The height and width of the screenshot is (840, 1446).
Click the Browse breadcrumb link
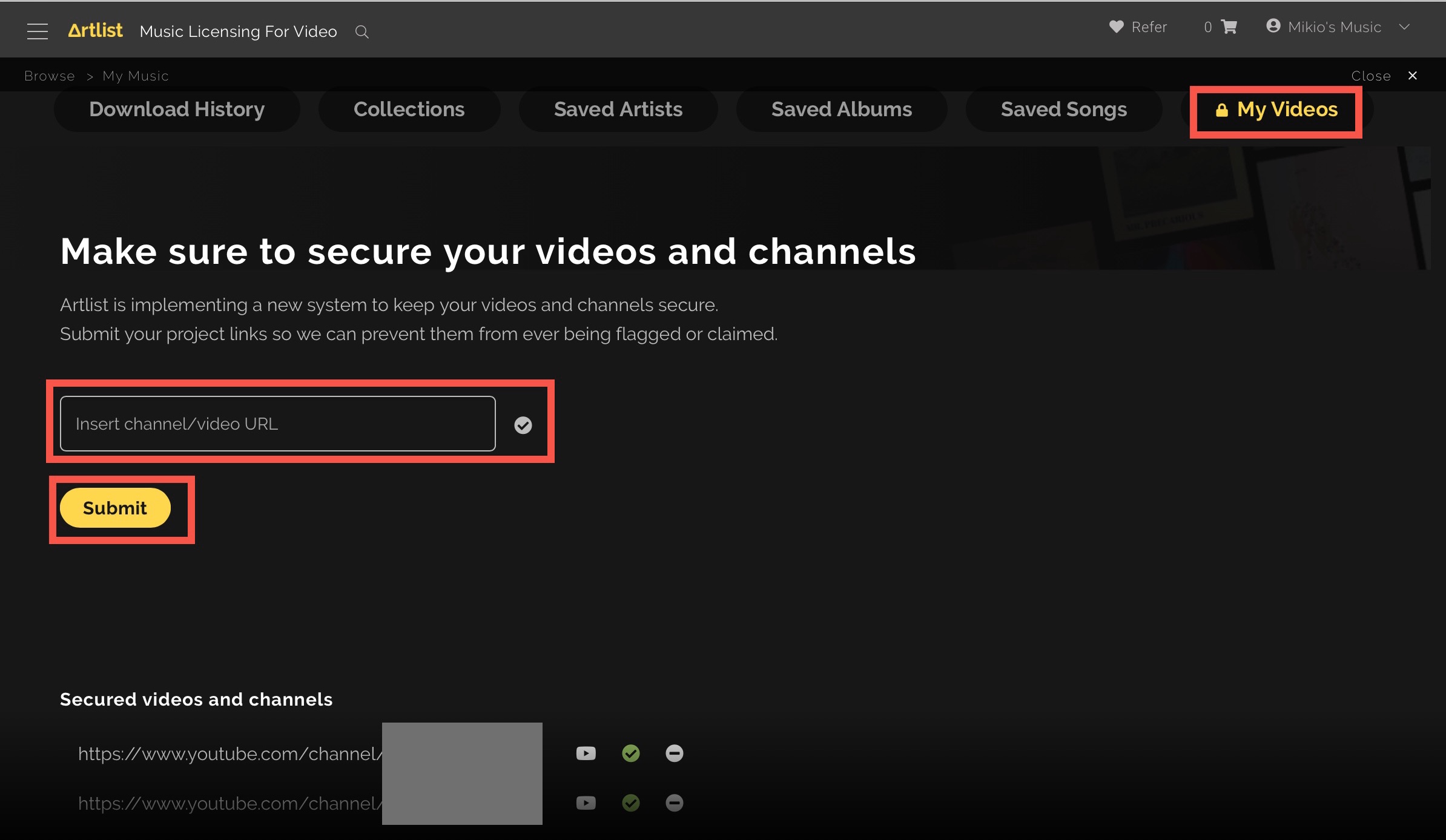pos(50,76)
